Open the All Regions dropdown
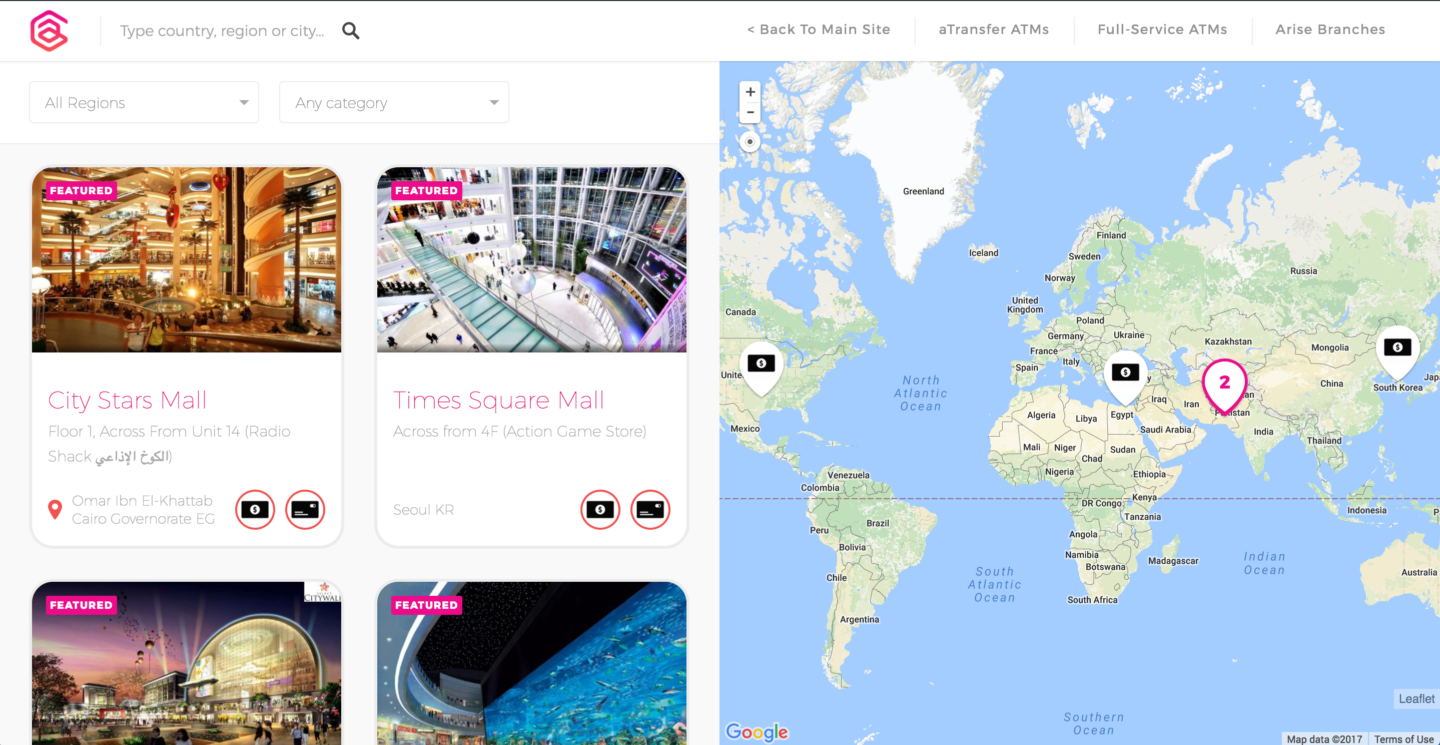 point(144,103)
